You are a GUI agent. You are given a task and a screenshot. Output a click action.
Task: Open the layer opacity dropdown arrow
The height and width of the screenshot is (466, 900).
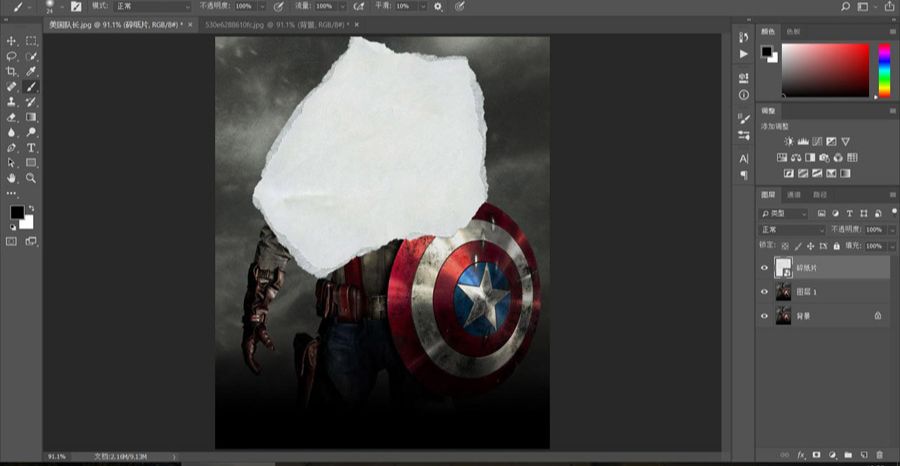click(891, 230)
